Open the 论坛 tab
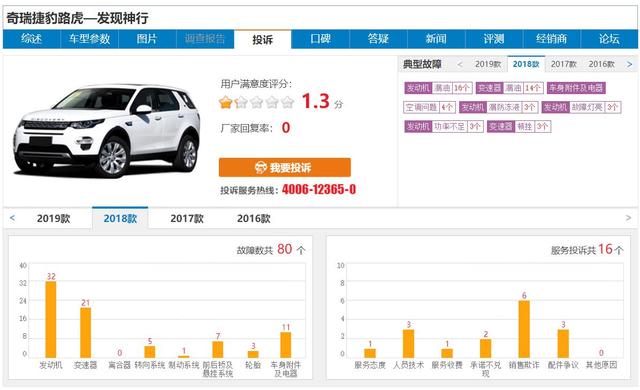 609,39
